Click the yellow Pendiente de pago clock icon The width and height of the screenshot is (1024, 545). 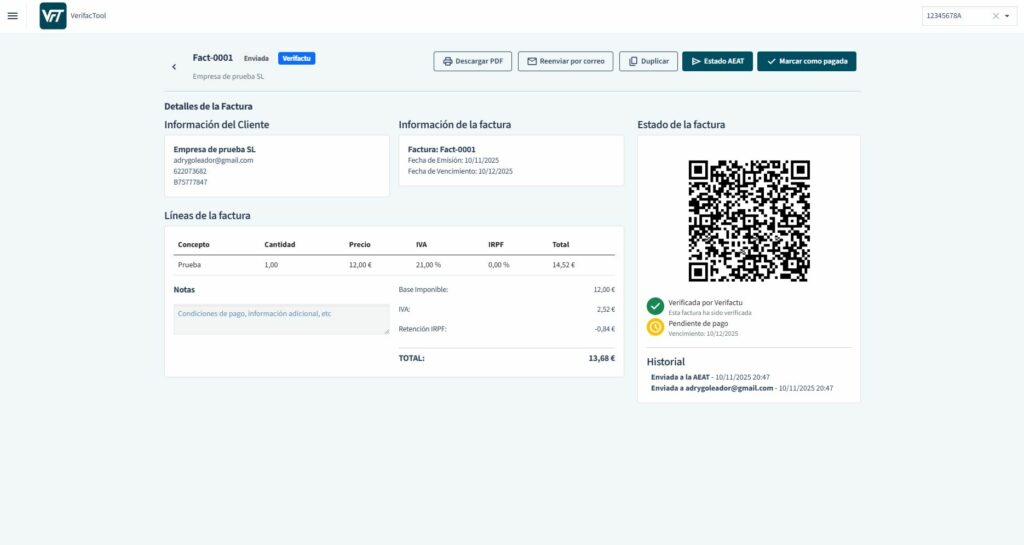[655, 327]
